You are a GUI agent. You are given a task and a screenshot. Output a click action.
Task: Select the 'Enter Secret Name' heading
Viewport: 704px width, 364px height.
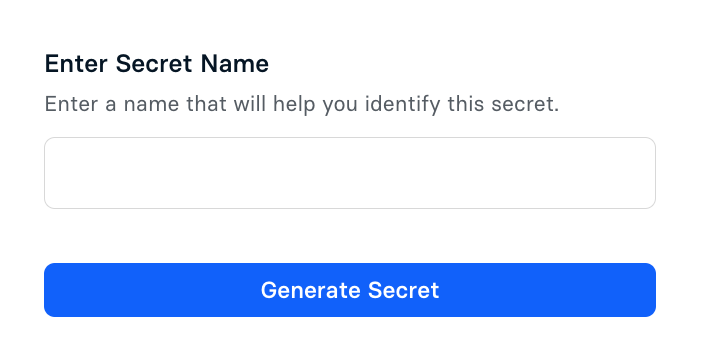(x=157, y=63)
